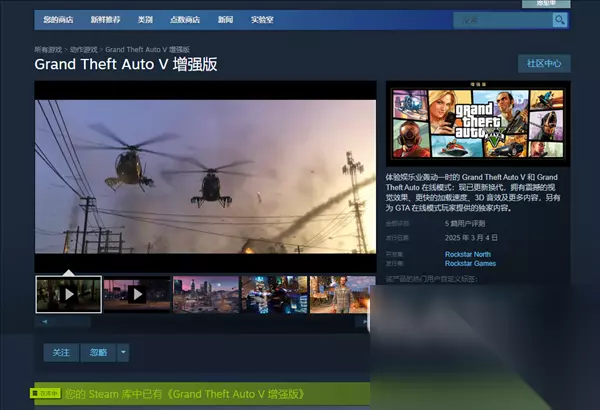
Task: Open the 忽略 dropdown arrow
Action: pos(123,352)
